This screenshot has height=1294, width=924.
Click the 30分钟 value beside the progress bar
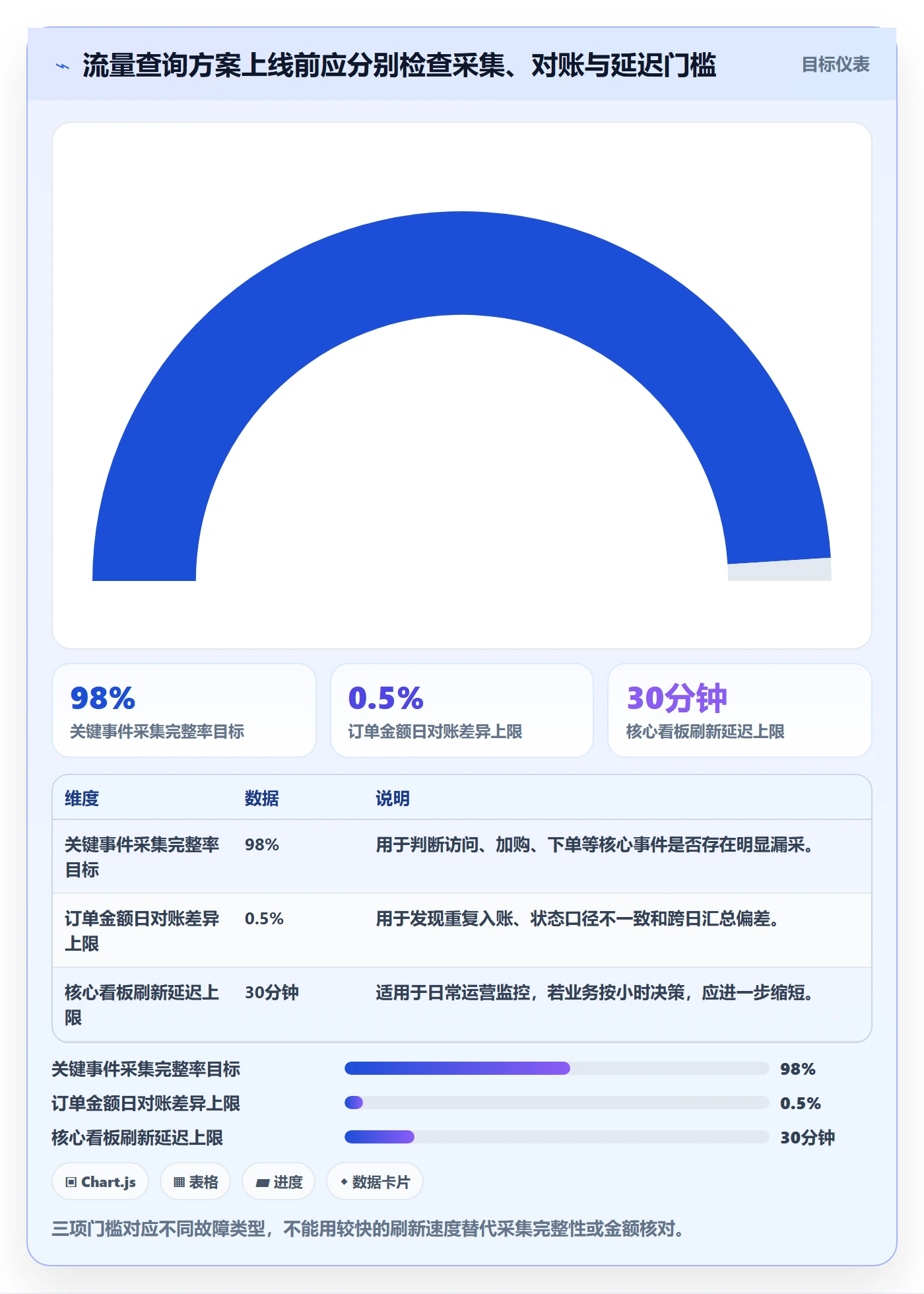[x=807, y=1138]
